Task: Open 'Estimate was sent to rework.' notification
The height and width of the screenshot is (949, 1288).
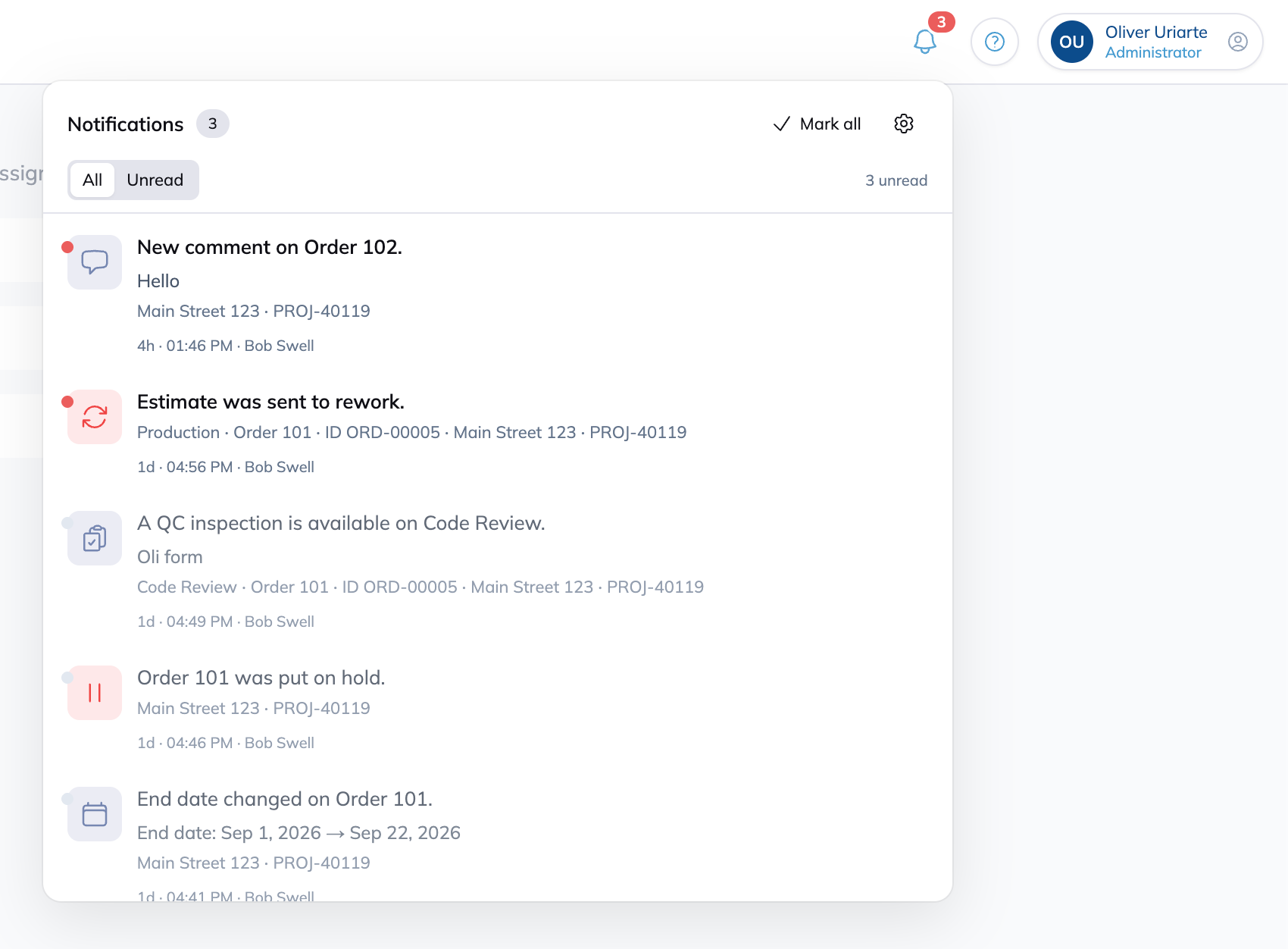Action: coord(270,402)
